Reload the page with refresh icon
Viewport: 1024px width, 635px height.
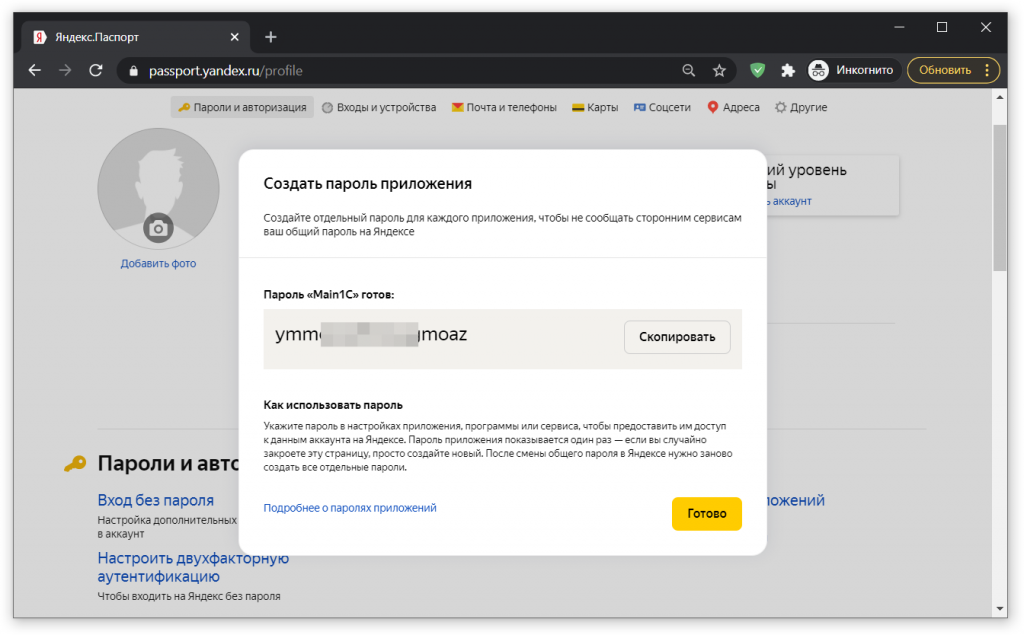coord(96,71)
